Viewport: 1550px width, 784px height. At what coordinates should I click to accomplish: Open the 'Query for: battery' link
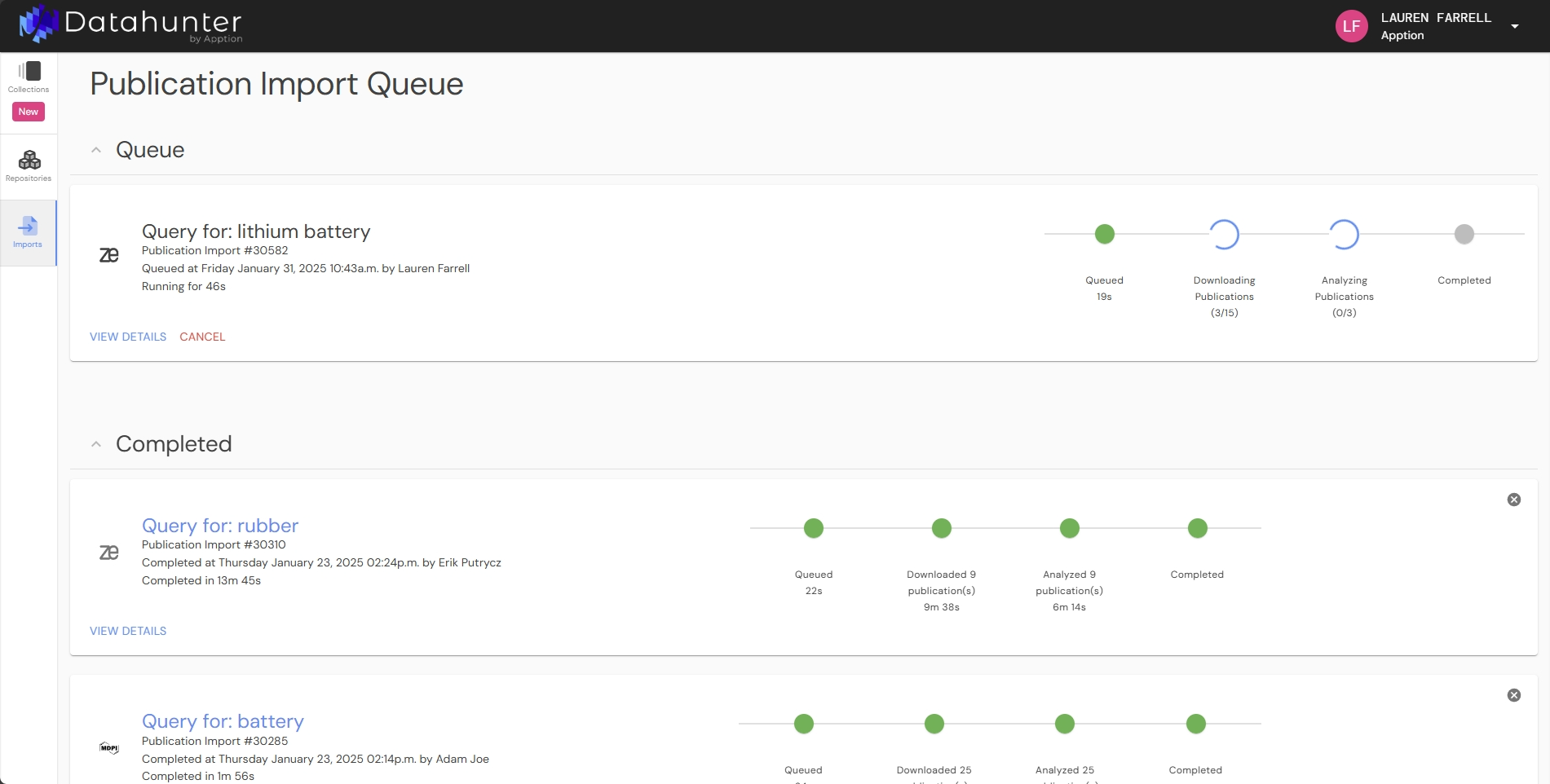pyautogui.click(x=223, y=721)
